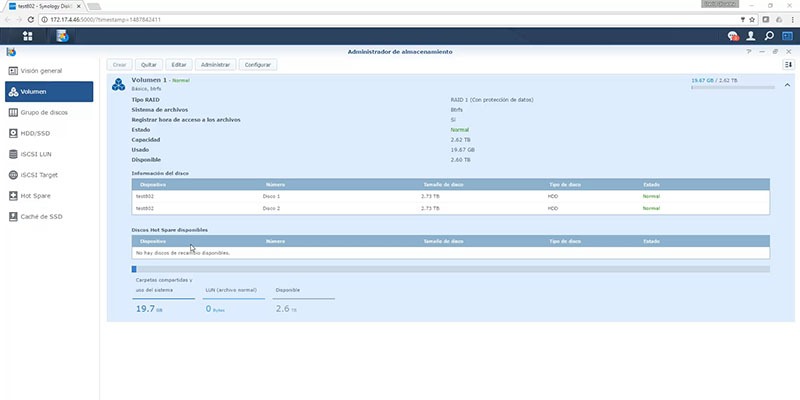Click the Configurar button
Image resolution: width=800 pixels, height=400 pixels.
click(258, 65)
